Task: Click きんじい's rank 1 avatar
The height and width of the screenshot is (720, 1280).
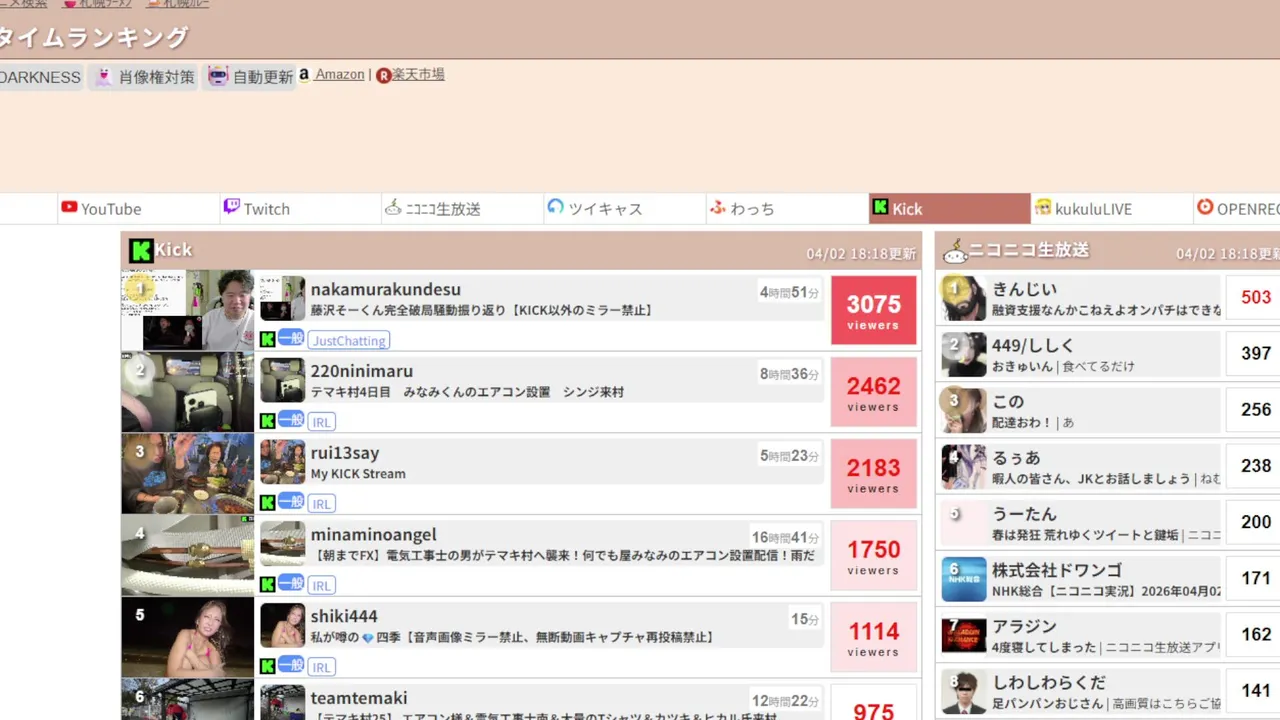Action: pyautogui.click(x=964, y=298)
